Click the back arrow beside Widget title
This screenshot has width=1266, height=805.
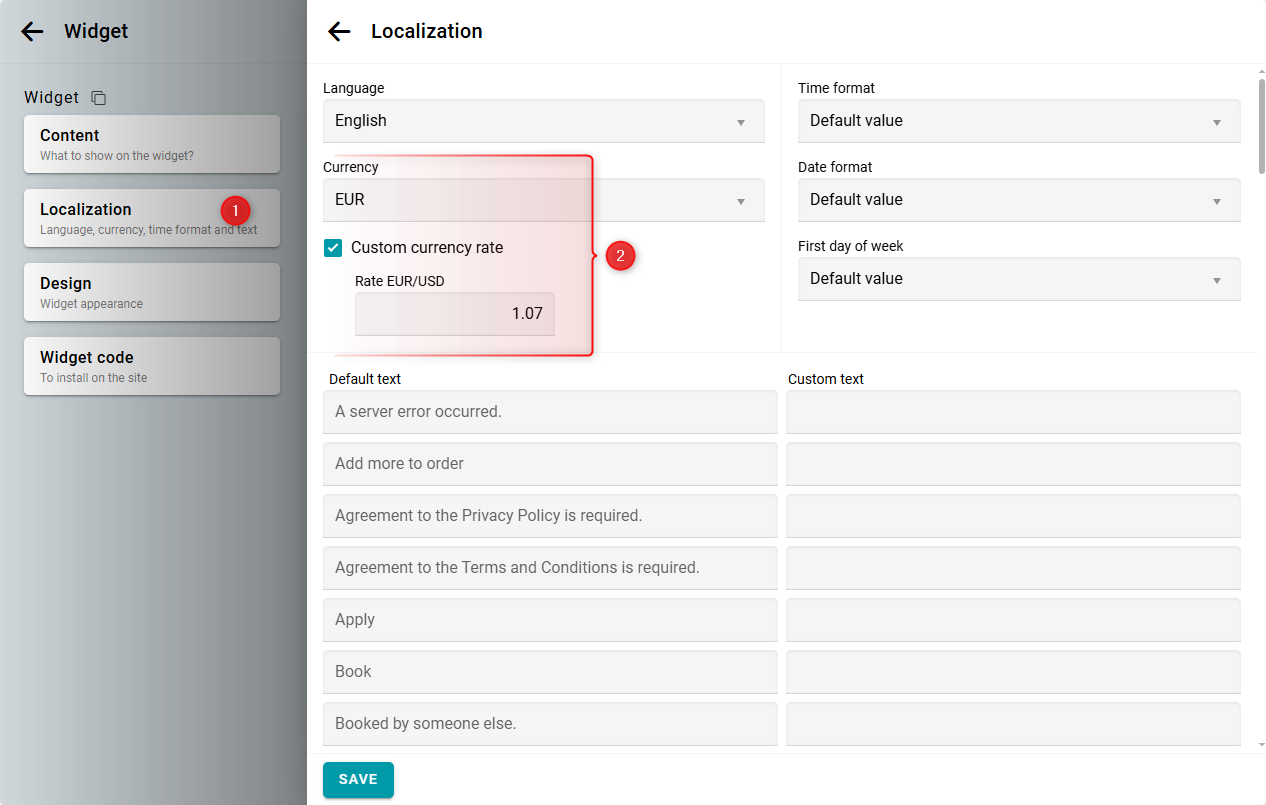[x=33, y=31]
